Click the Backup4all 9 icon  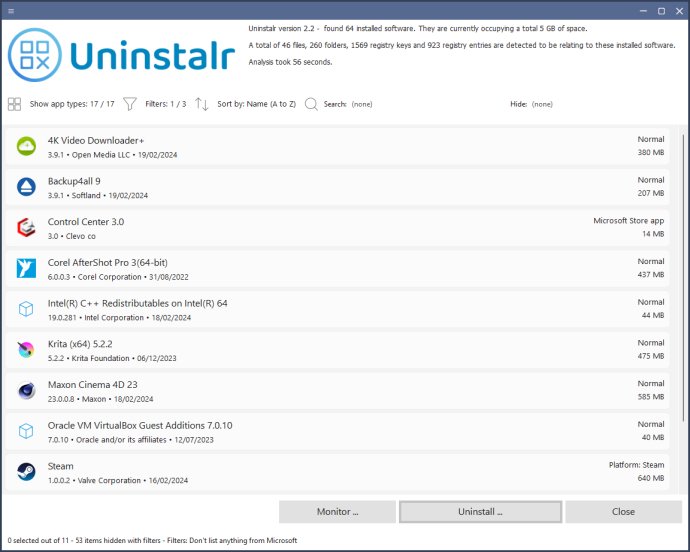pos(26,187)
